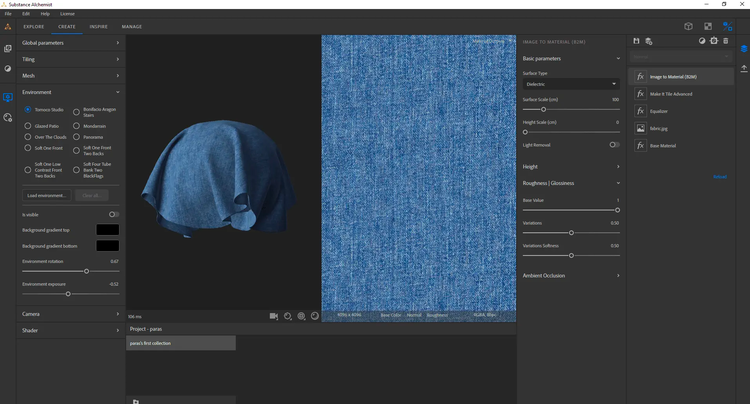The image size is (750, 404).
Task: Click the Reload link
Action: point(719,177)
